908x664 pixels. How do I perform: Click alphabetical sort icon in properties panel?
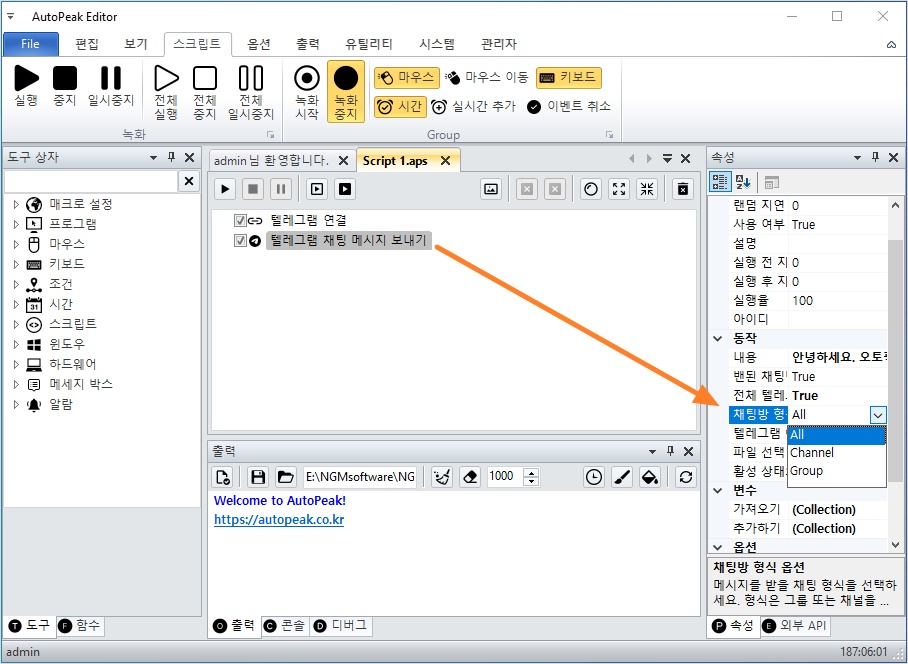tap(743, 182)
